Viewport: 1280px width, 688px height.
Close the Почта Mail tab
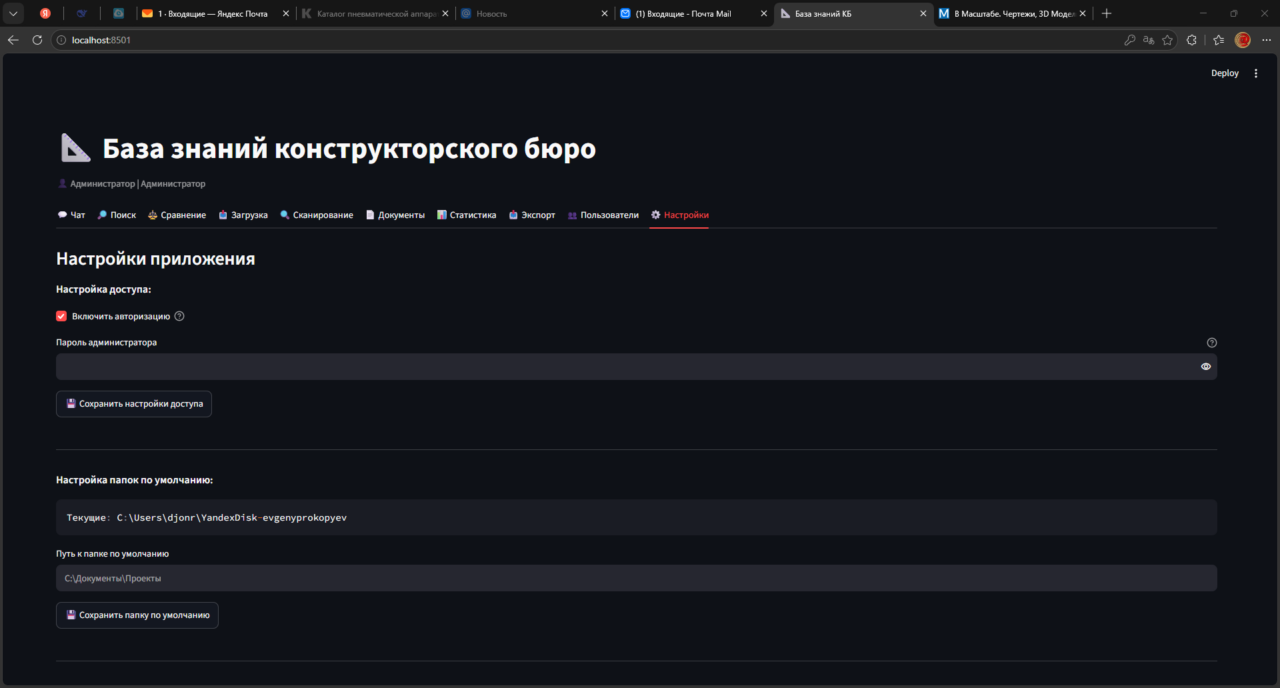tap(763, 14)
